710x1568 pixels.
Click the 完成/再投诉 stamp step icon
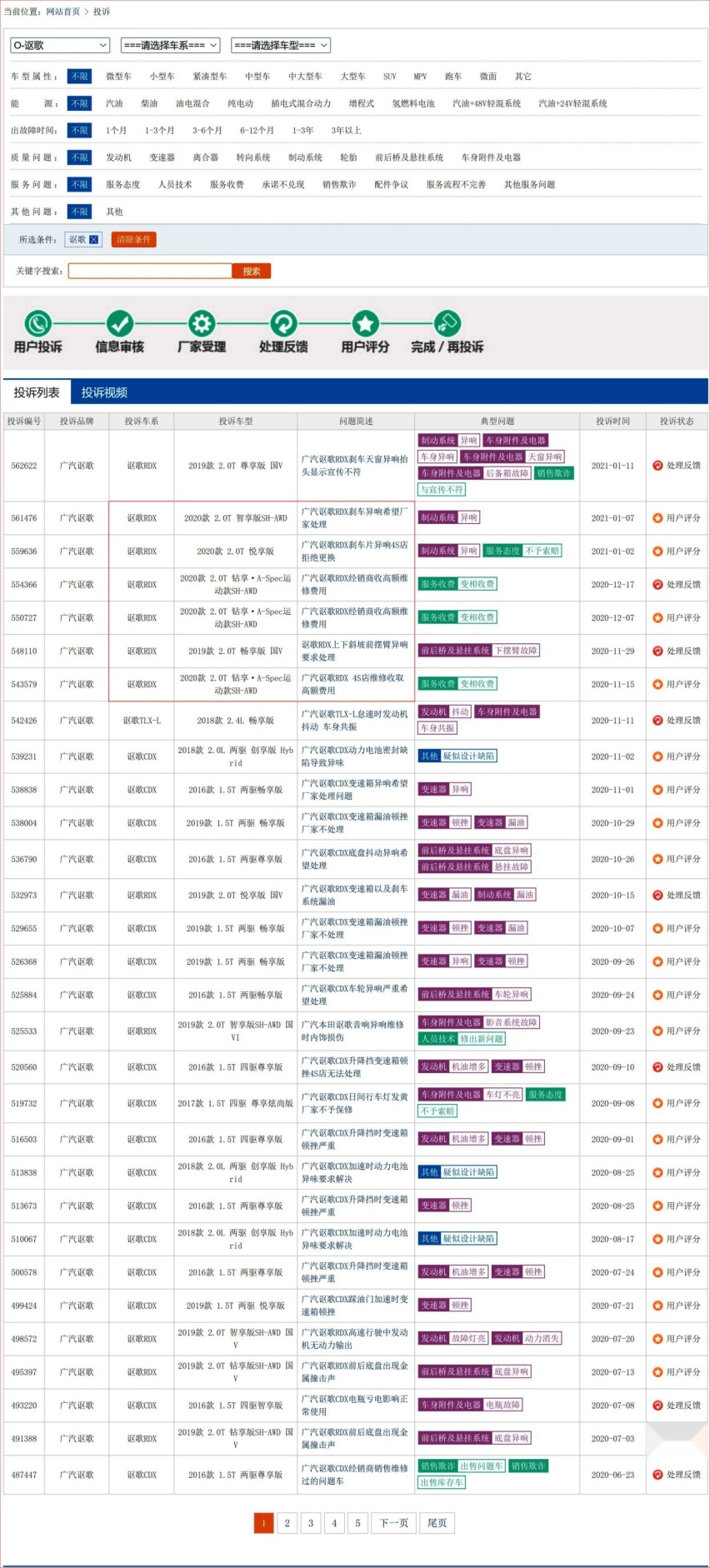(x=447, y=323)
